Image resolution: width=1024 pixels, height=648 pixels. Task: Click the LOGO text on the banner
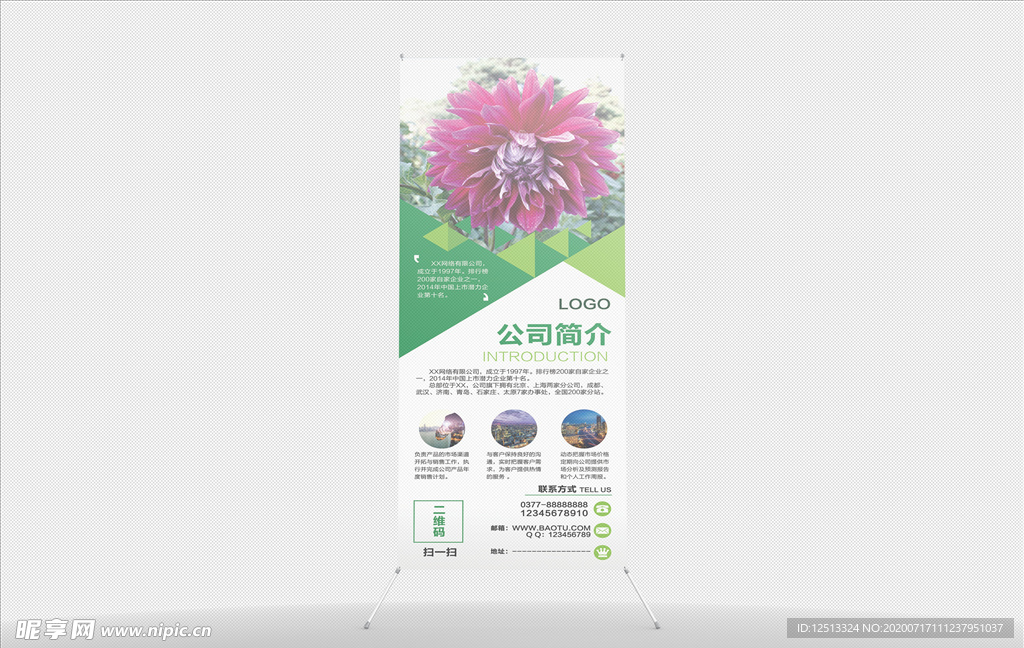pos(584,304)
